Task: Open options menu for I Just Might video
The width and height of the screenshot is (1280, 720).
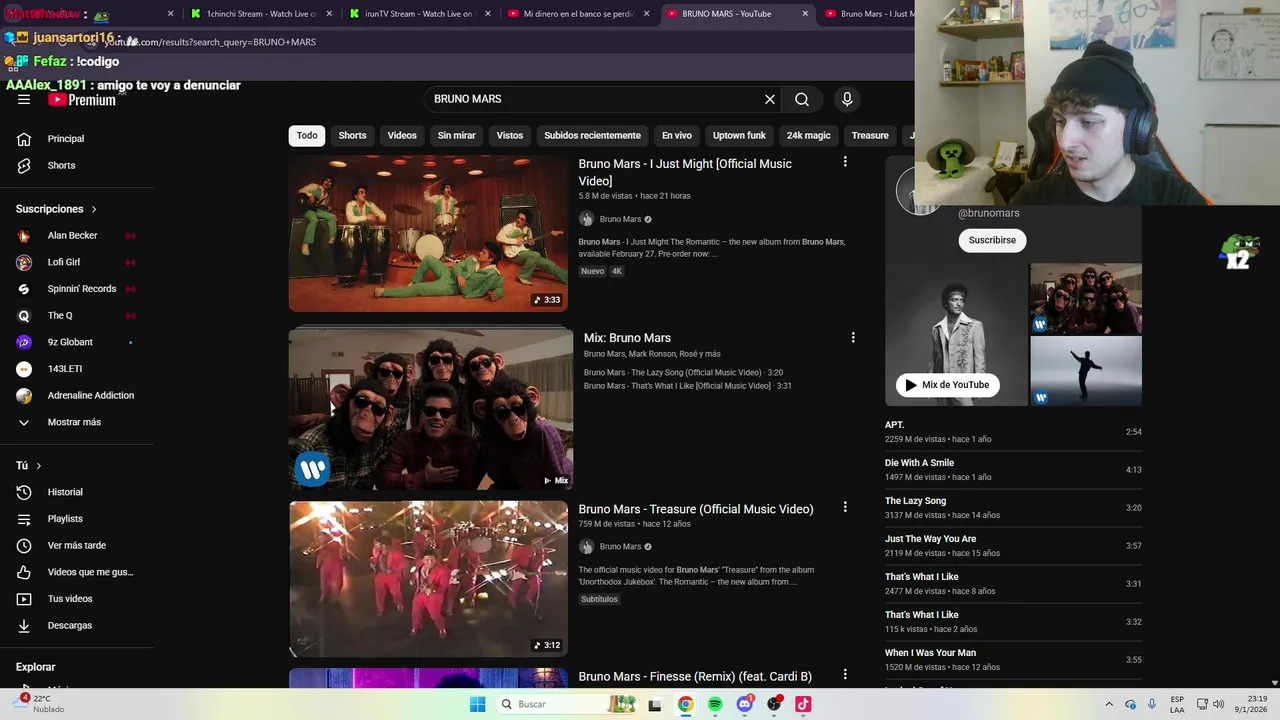Action: click(x=845, y=162)
